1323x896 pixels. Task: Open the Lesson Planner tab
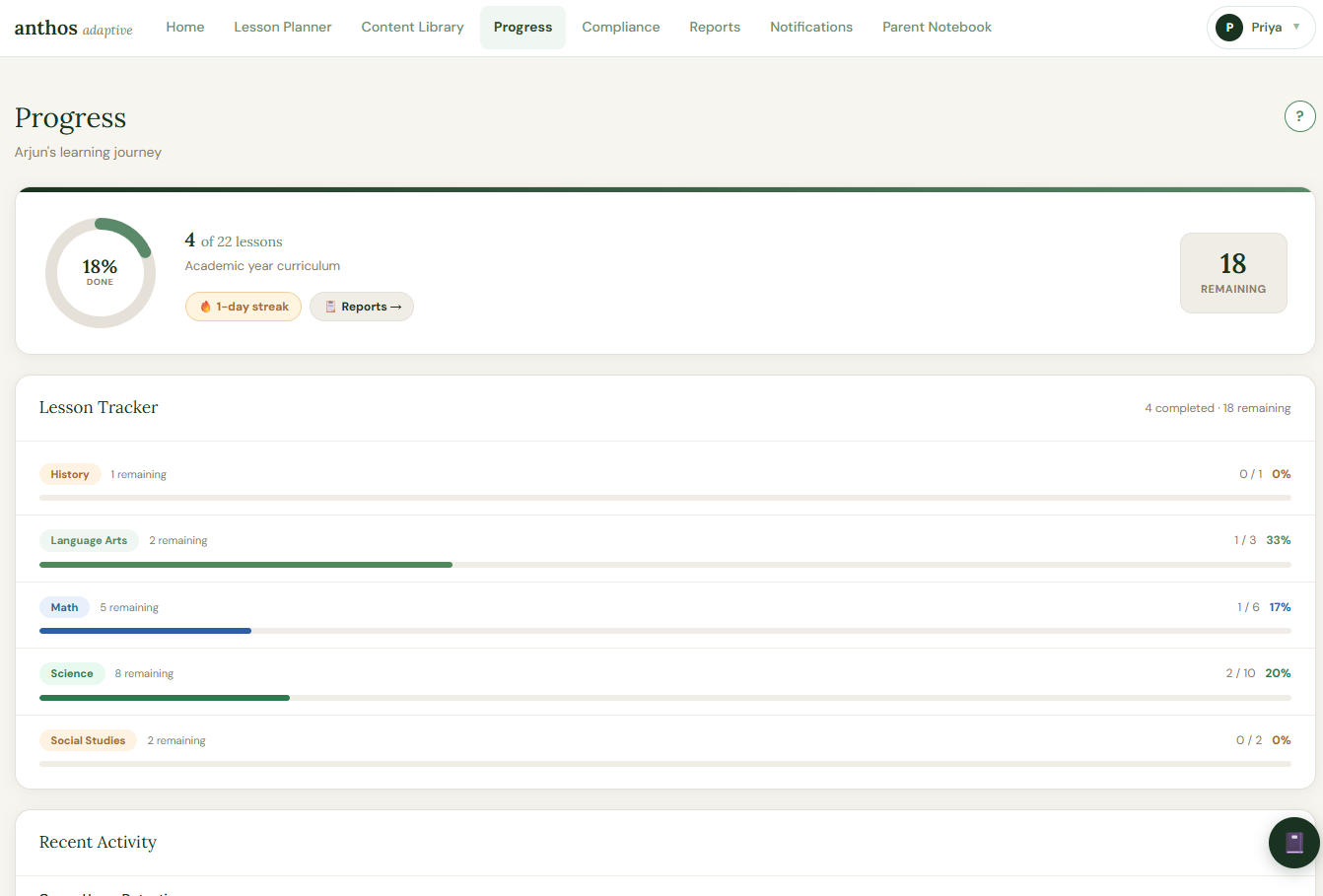(283, 27)
